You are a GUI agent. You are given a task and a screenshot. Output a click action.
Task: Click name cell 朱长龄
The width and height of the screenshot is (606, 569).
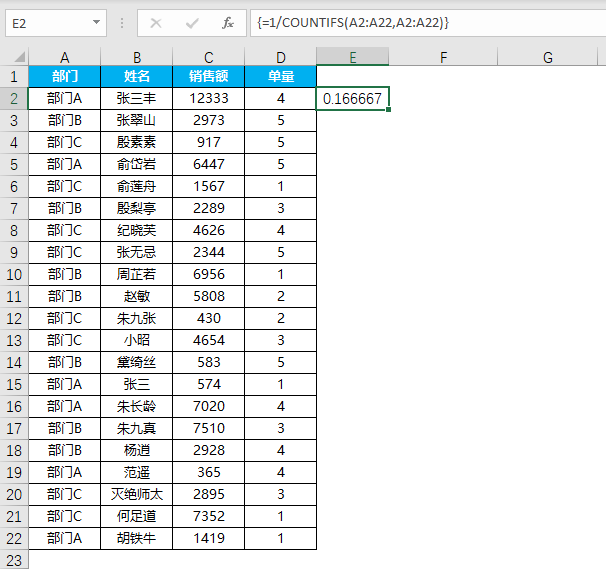coord(136,407)
